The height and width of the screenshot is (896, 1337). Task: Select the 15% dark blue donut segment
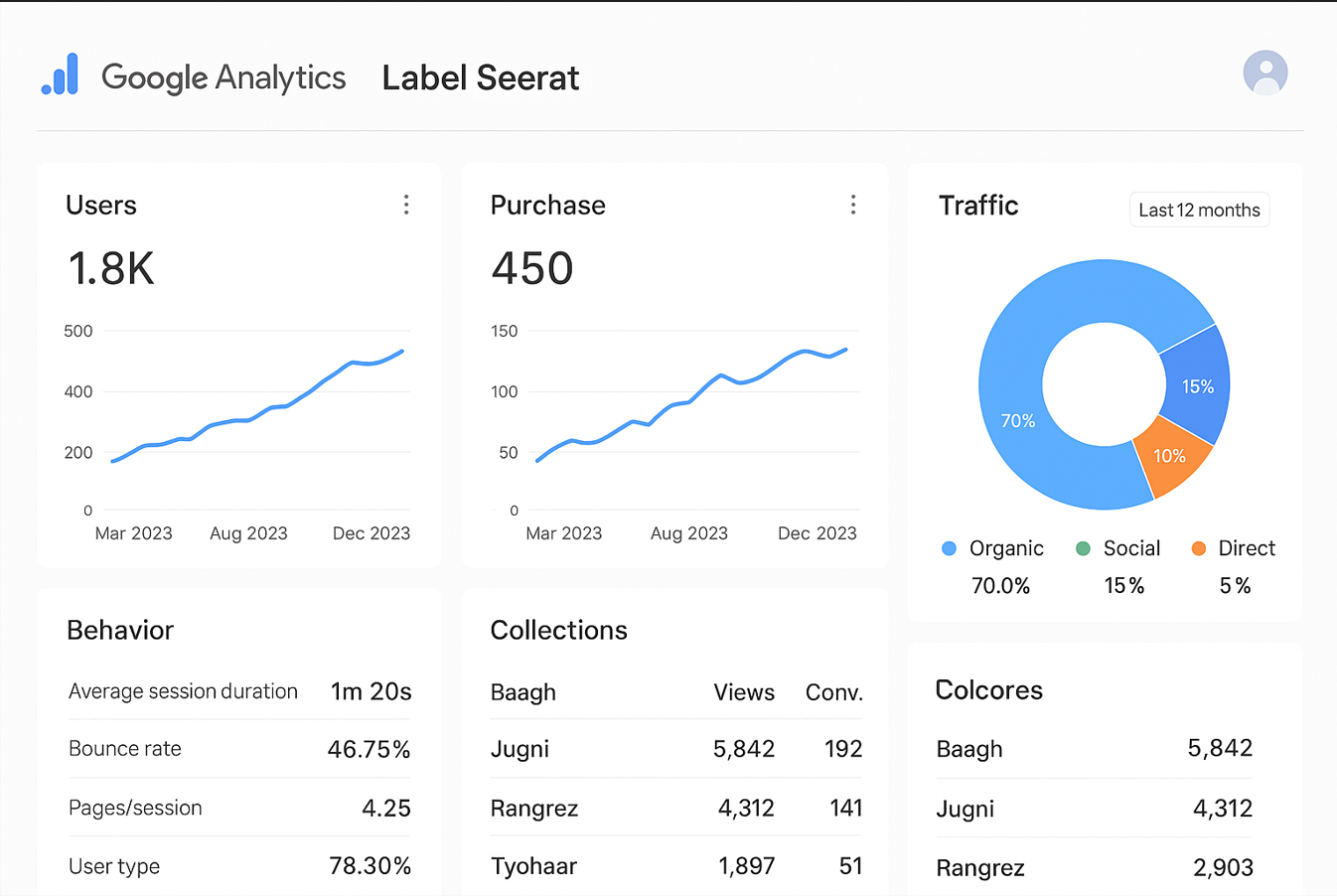pos(1199,386)
